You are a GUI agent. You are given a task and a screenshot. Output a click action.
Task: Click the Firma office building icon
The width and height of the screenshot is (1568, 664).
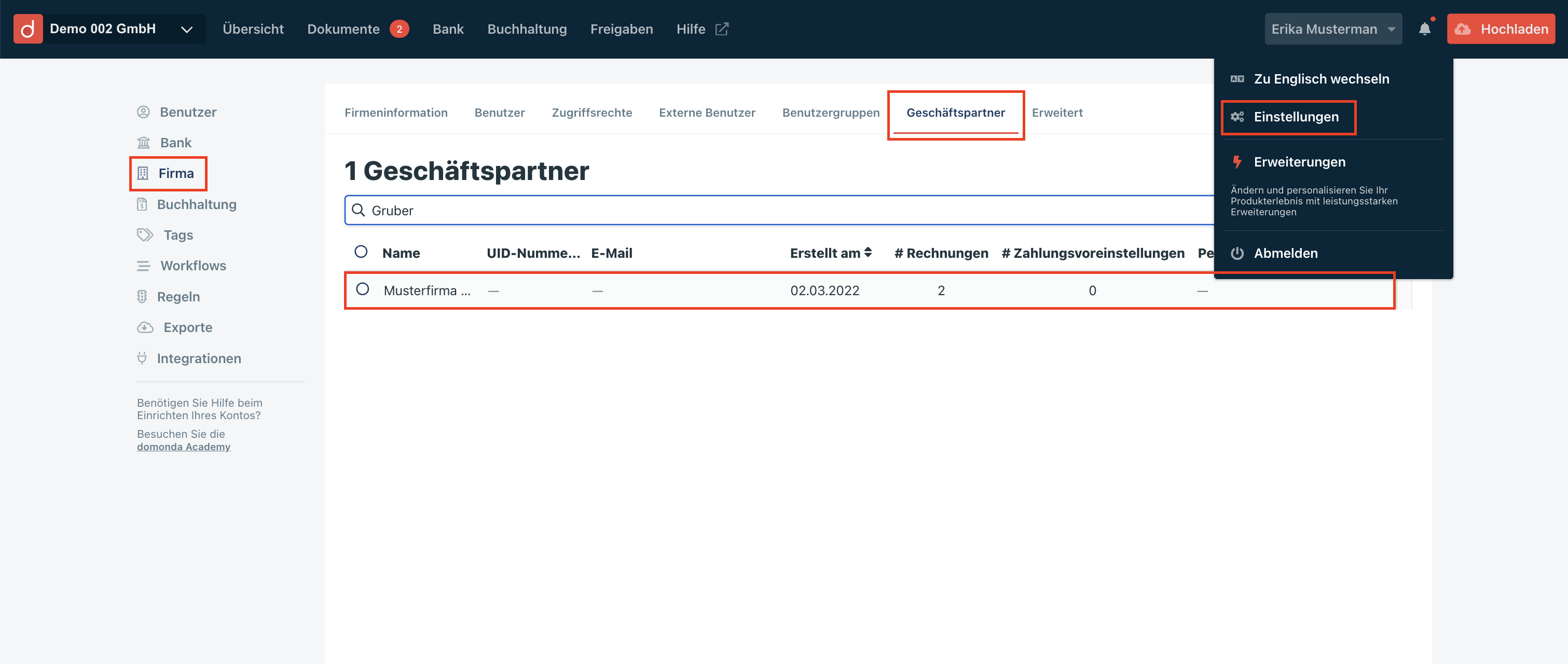pyautogui.click(x=143, y=173)
